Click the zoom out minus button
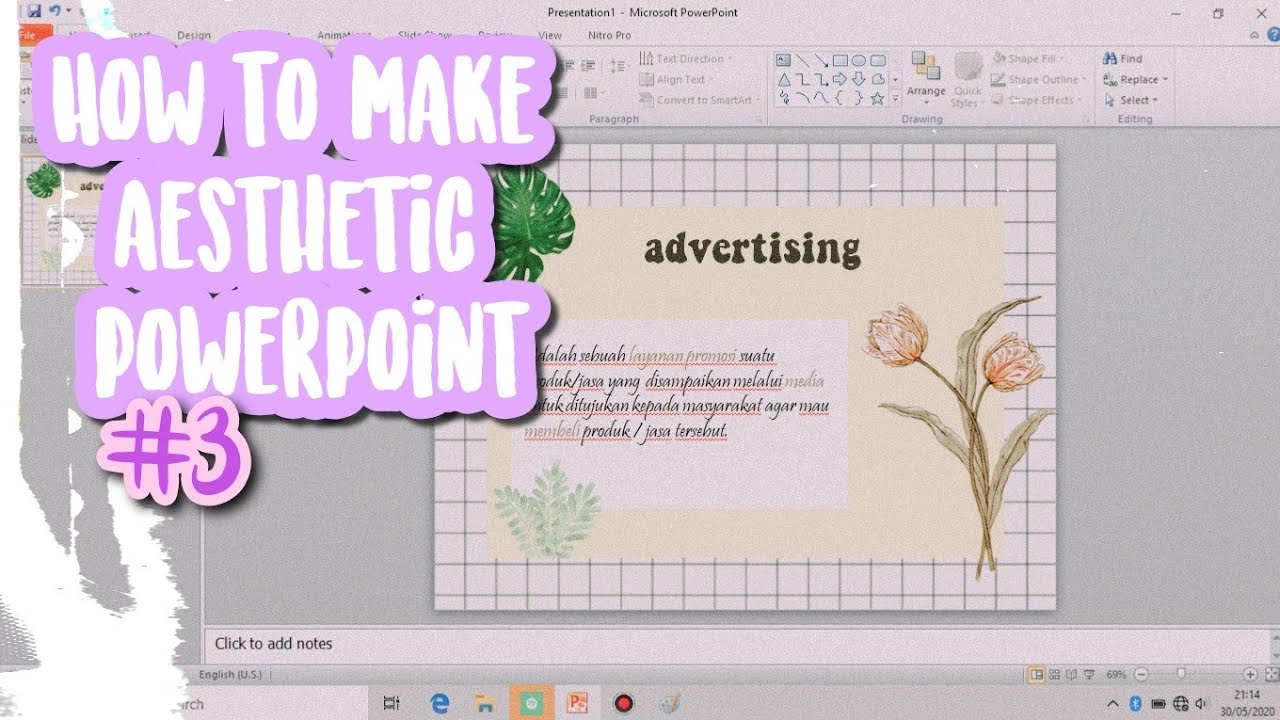The height and width of the screenshot is (720, 1280). click(x=1141, y=675)
